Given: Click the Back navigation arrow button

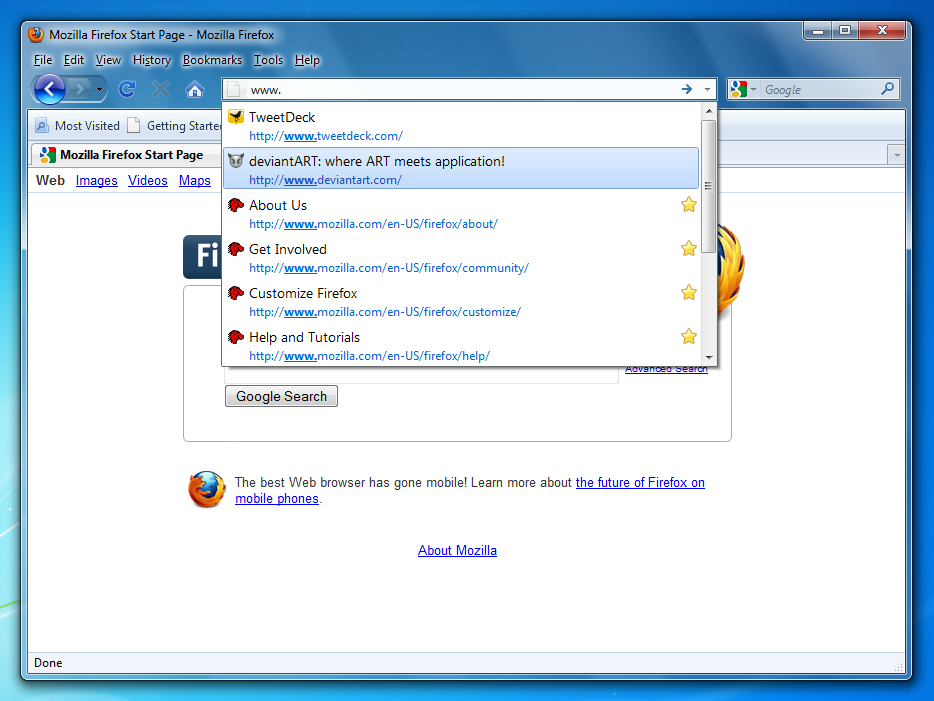Looking at the screenshot, I should (x=49, y=90).
